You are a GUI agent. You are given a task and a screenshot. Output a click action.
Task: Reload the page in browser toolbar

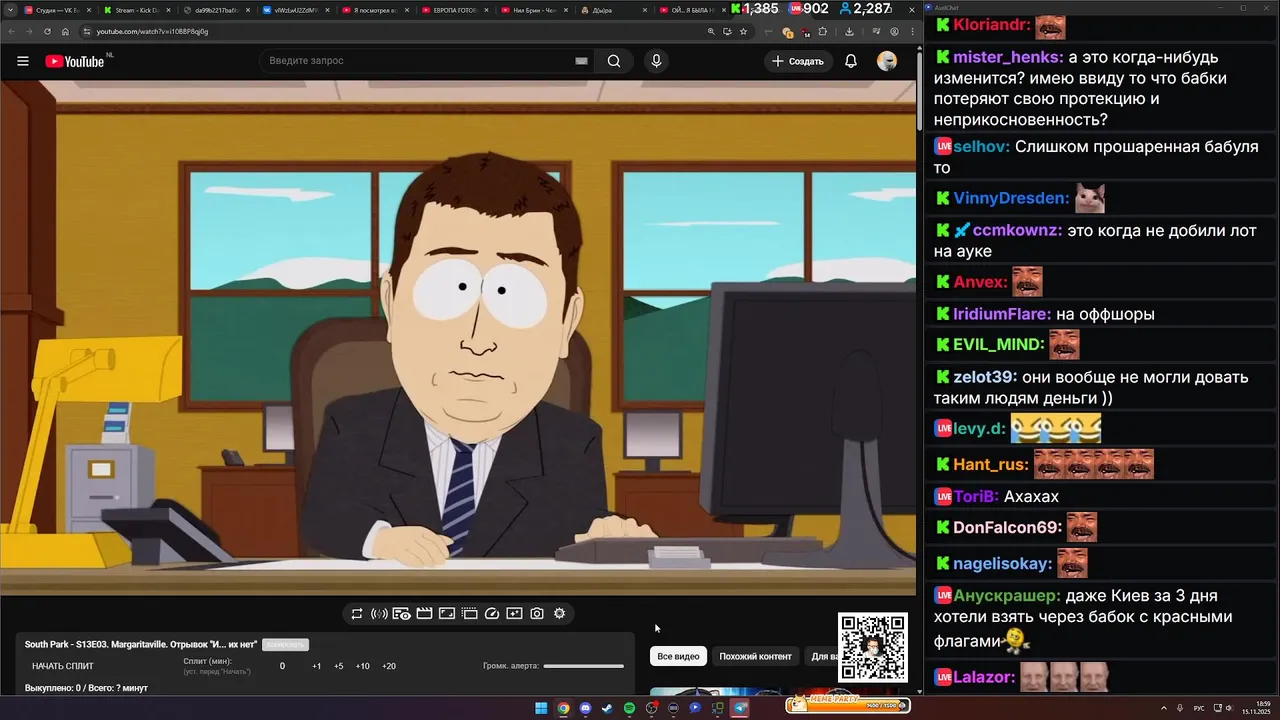[x=48, y=31]
